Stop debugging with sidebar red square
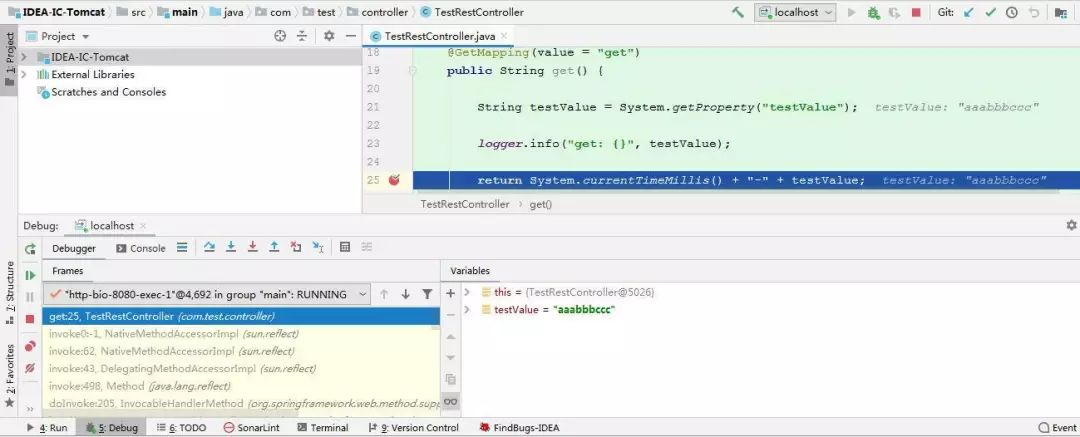Screen dimensions: 1080x437 pos(30,319)
